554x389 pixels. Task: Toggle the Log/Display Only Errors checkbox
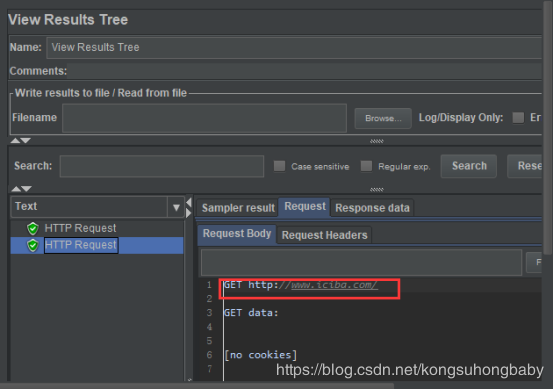click(518, 118)
